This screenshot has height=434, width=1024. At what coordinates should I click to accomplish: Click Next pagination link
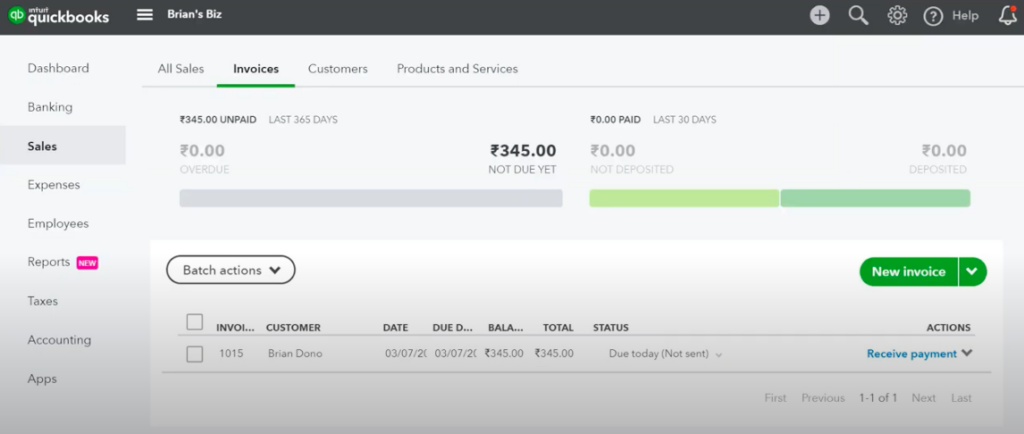tap(924, 398)
